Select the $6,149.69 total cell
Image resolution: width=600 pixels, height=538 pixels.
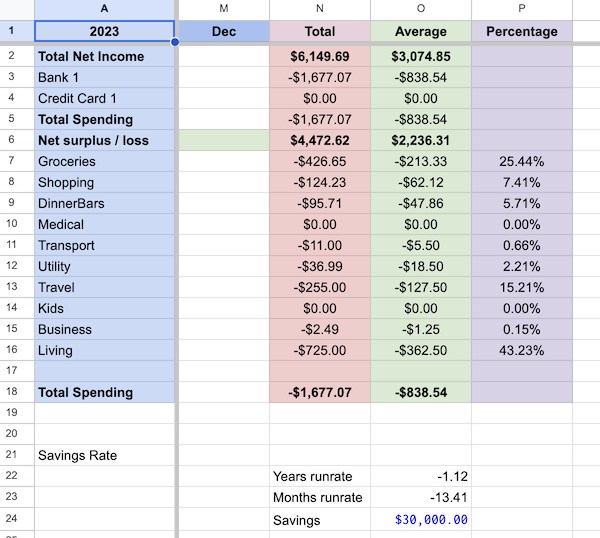click(320, 57)
